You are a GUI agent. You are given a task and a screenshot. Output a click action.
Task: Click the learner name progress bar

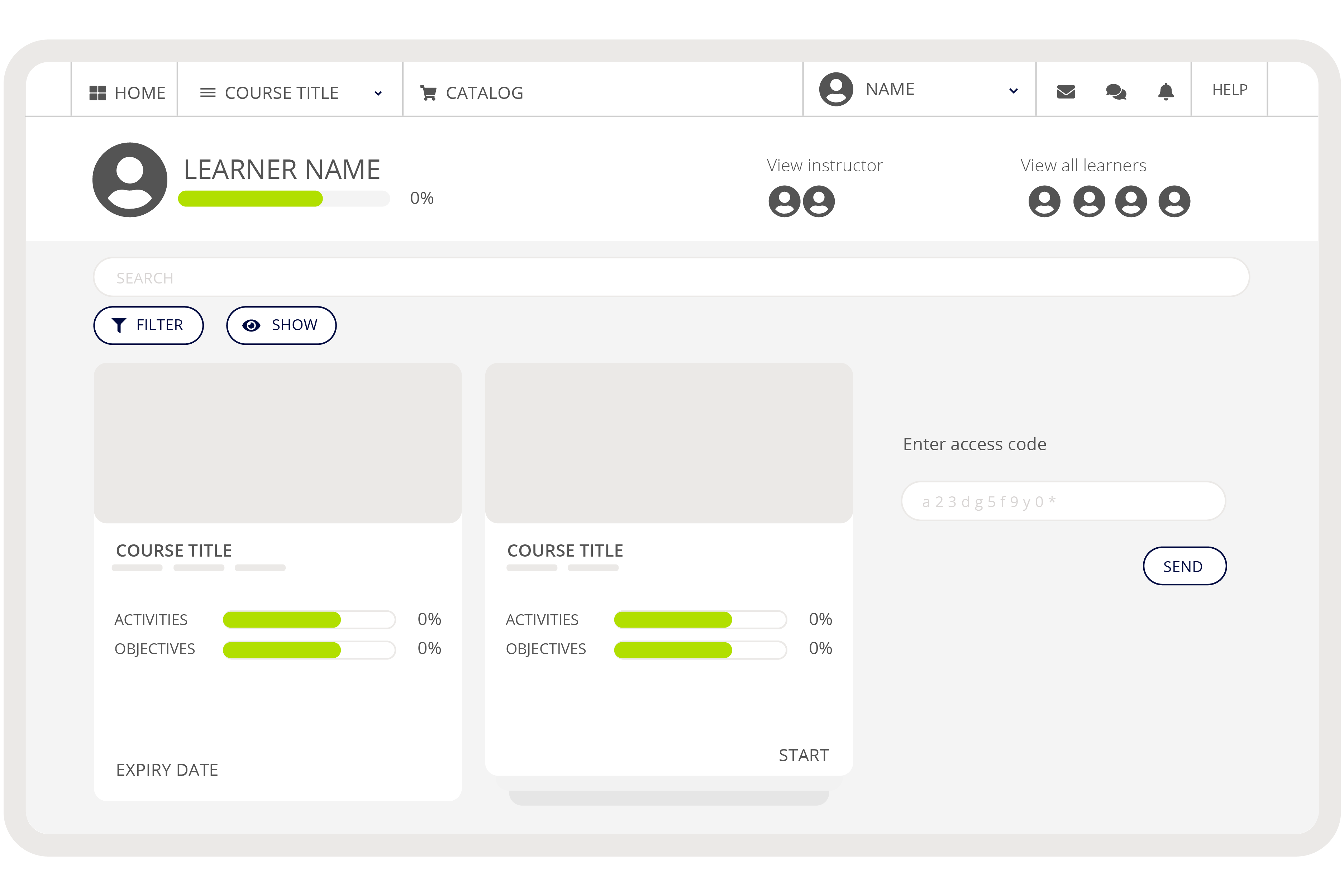[283, 199]
